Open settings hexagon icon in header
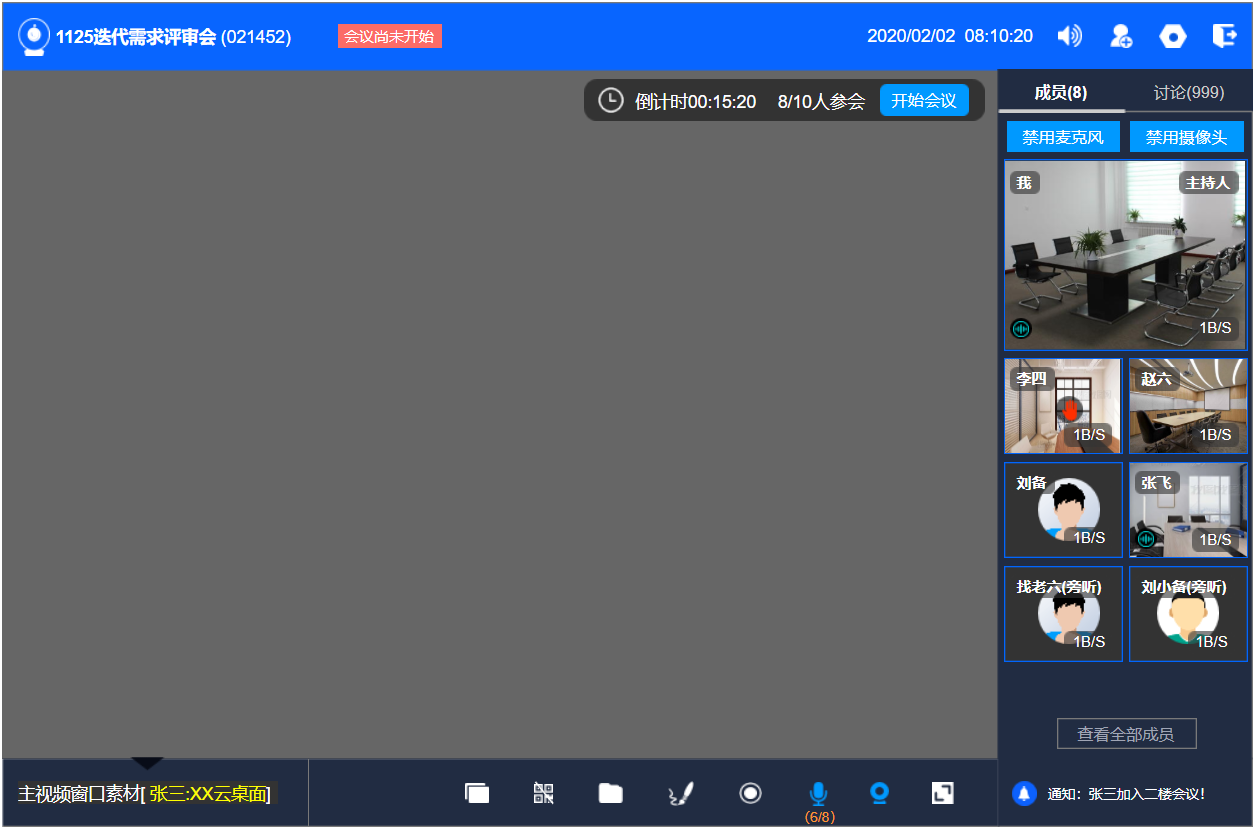 1173,36
